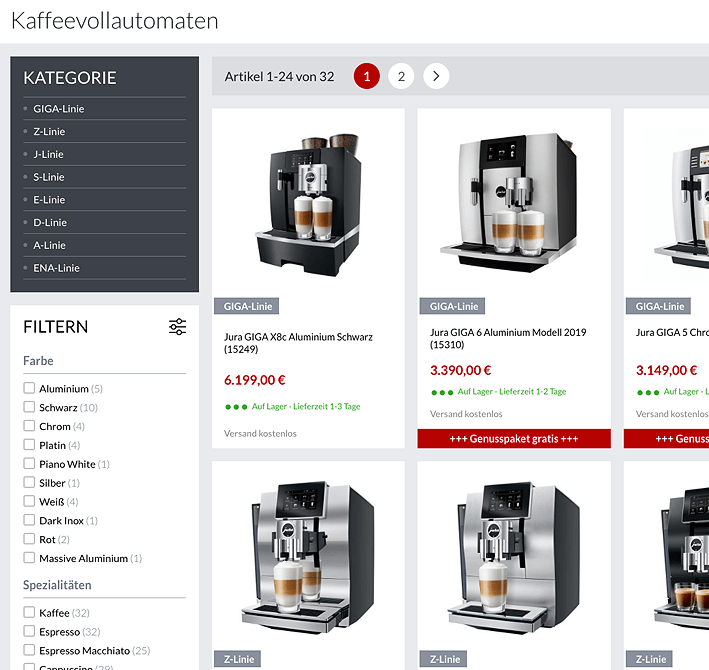Check the Espresso Macchiato filter
The width and height of the screenshot is (709, 670).
pos(29,650)
